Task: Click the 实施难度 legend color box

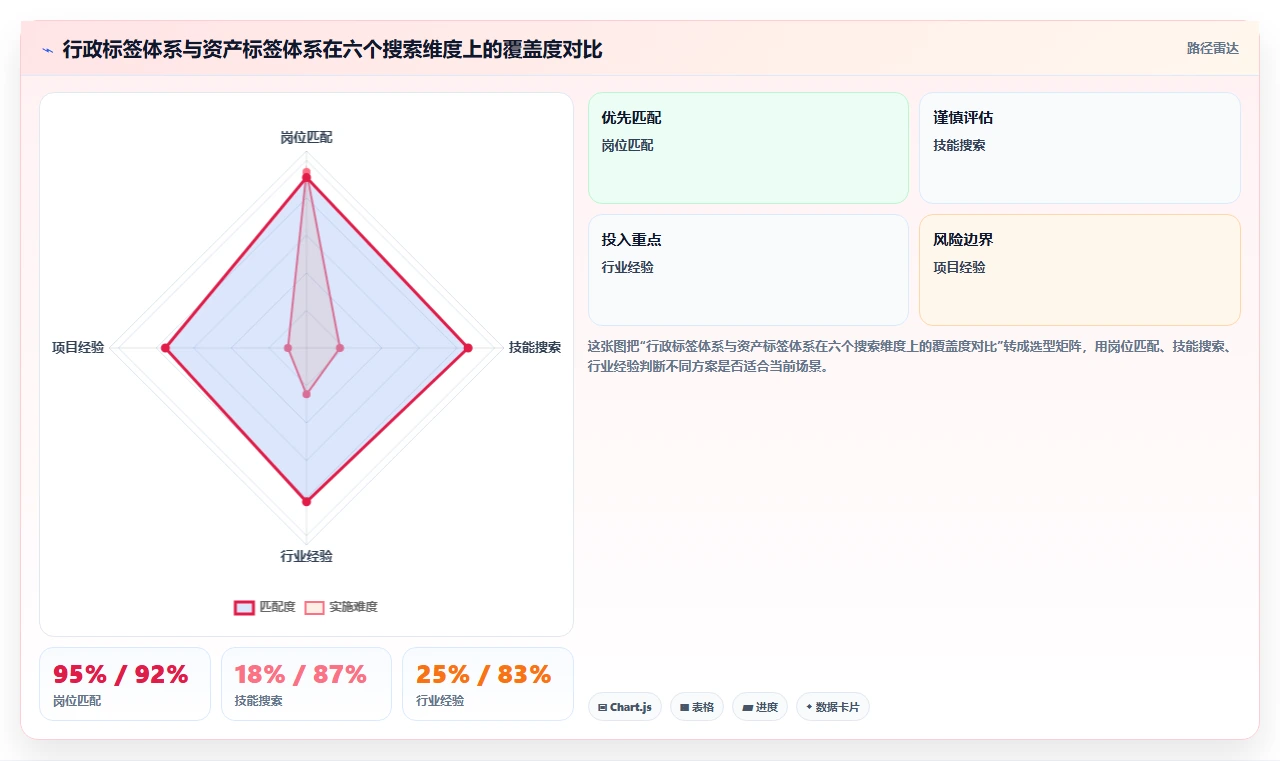Action: point(315,607)
